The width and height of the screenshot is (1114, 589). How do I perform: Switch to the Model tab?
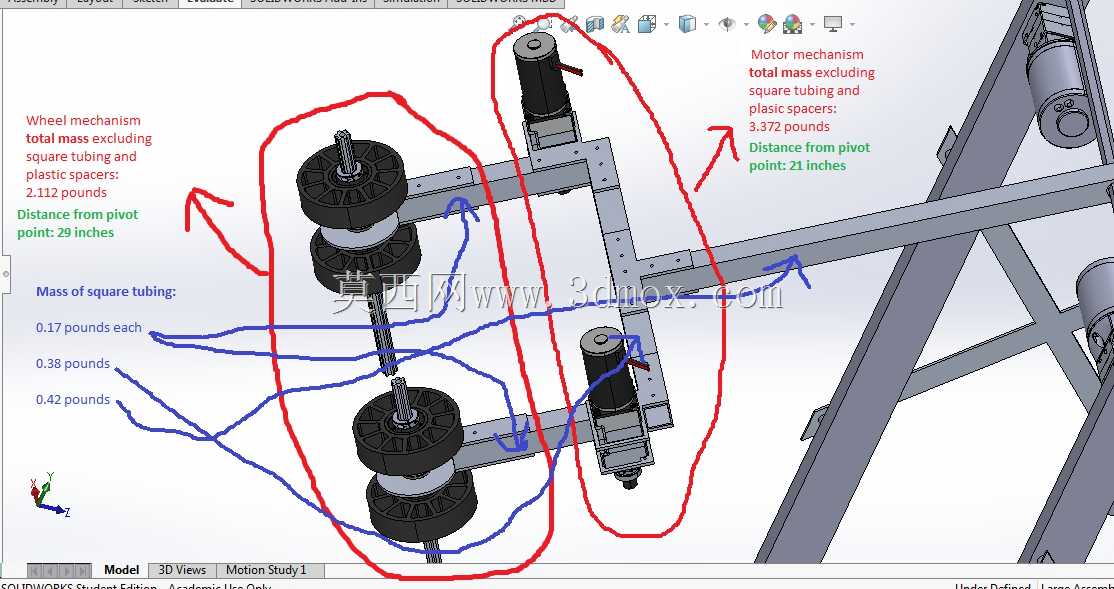(121, 570)
